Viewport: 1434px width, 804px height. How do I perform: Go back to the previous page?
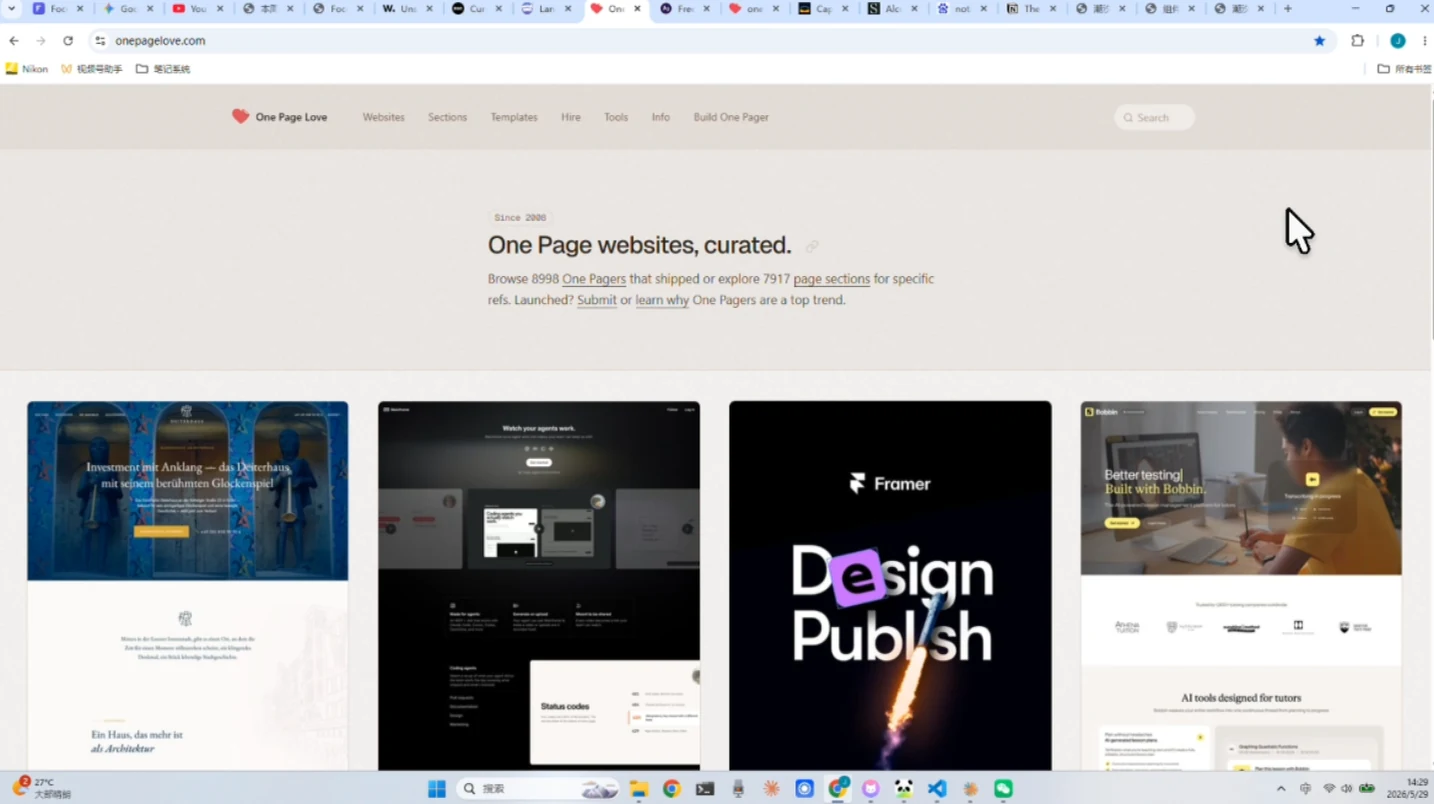coord(14,41)
